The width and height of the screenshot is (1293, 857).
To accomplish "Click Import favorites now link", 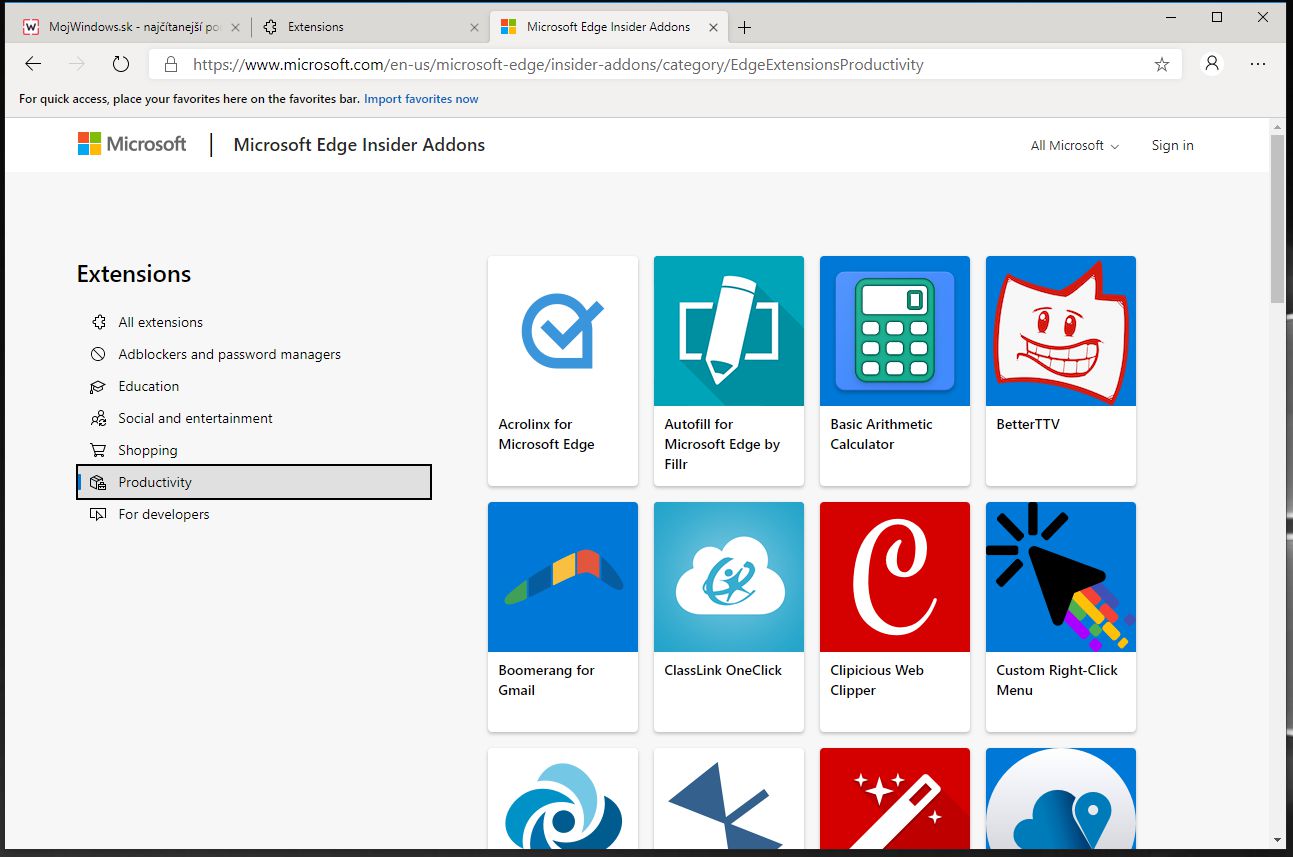I will click(x=421, y=99).
